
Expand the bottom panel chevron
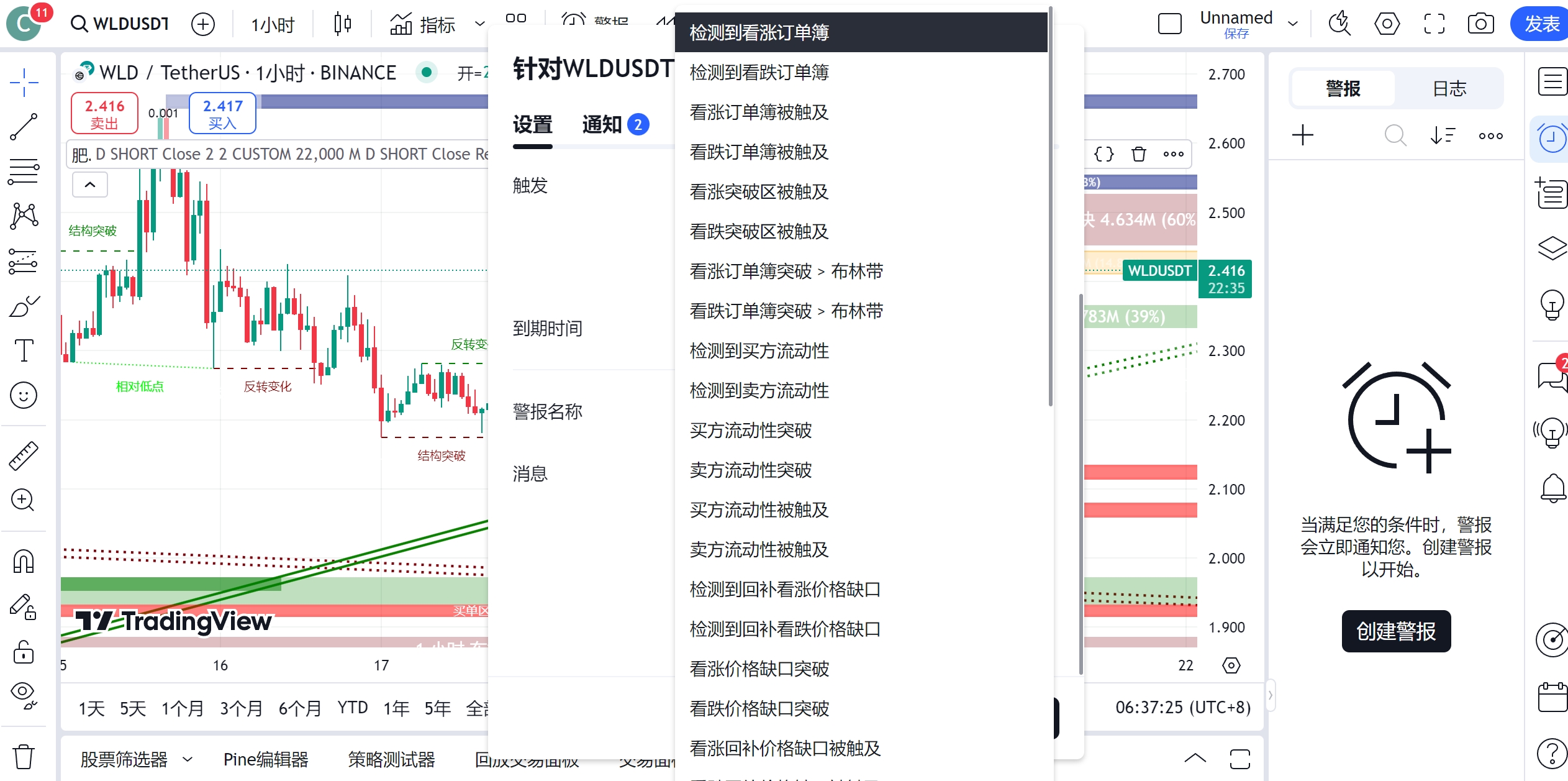point(1195,758)
